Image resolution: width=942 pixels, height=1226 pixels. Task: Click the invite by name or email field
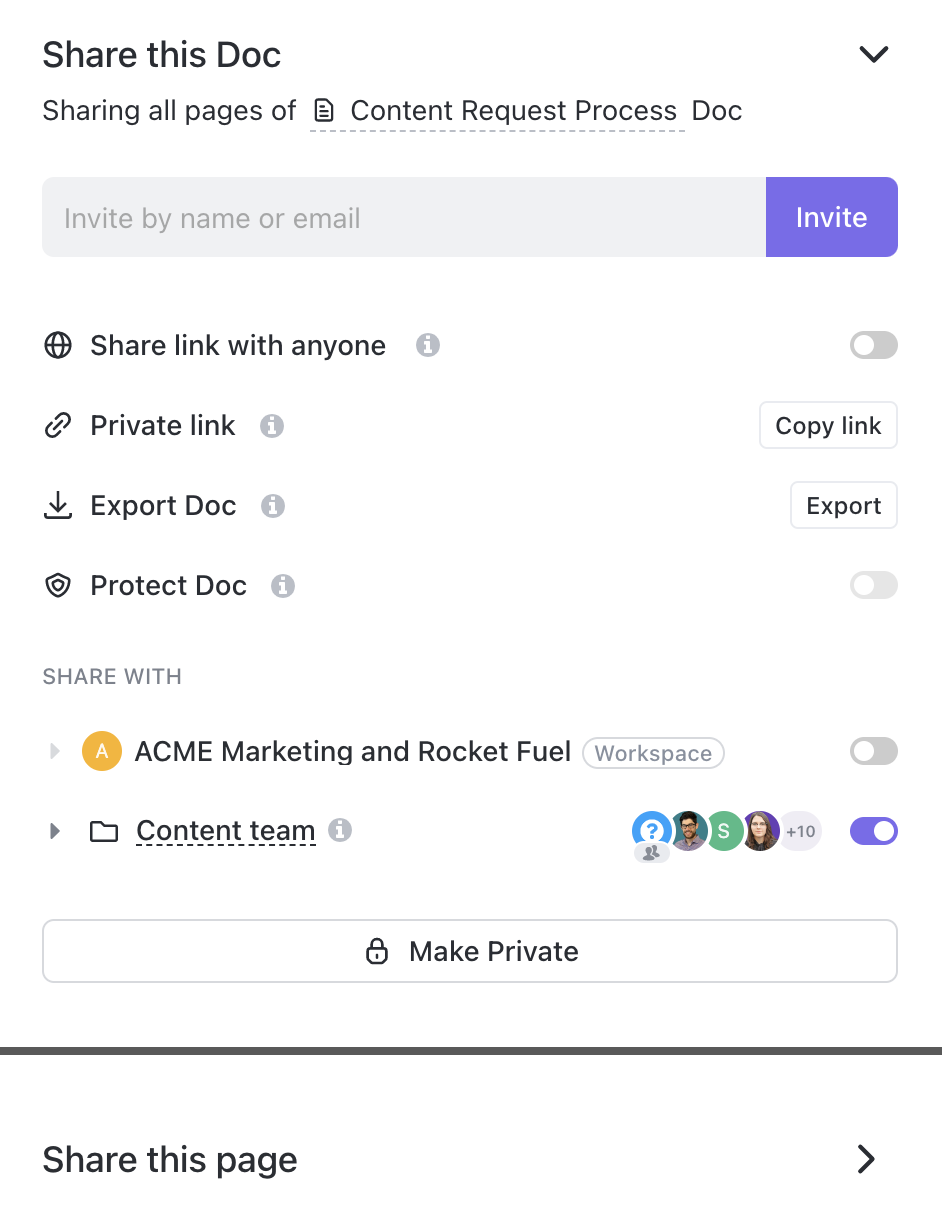[x=400, y=217]
